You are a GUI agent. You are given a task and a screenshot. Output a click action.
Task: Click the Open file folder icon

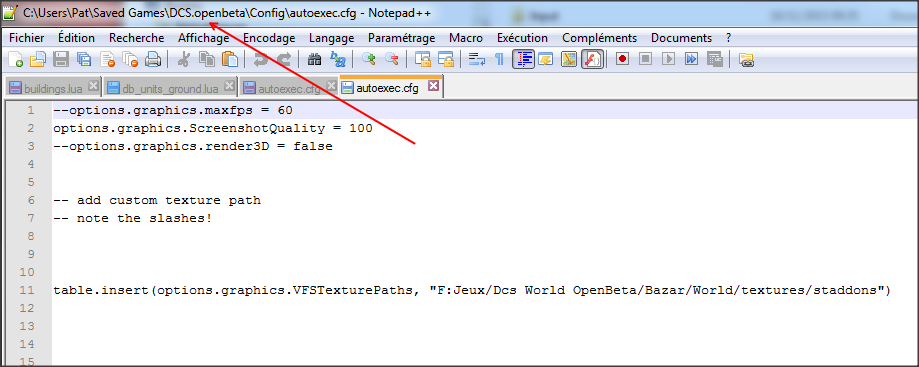(x=38, y=59)
